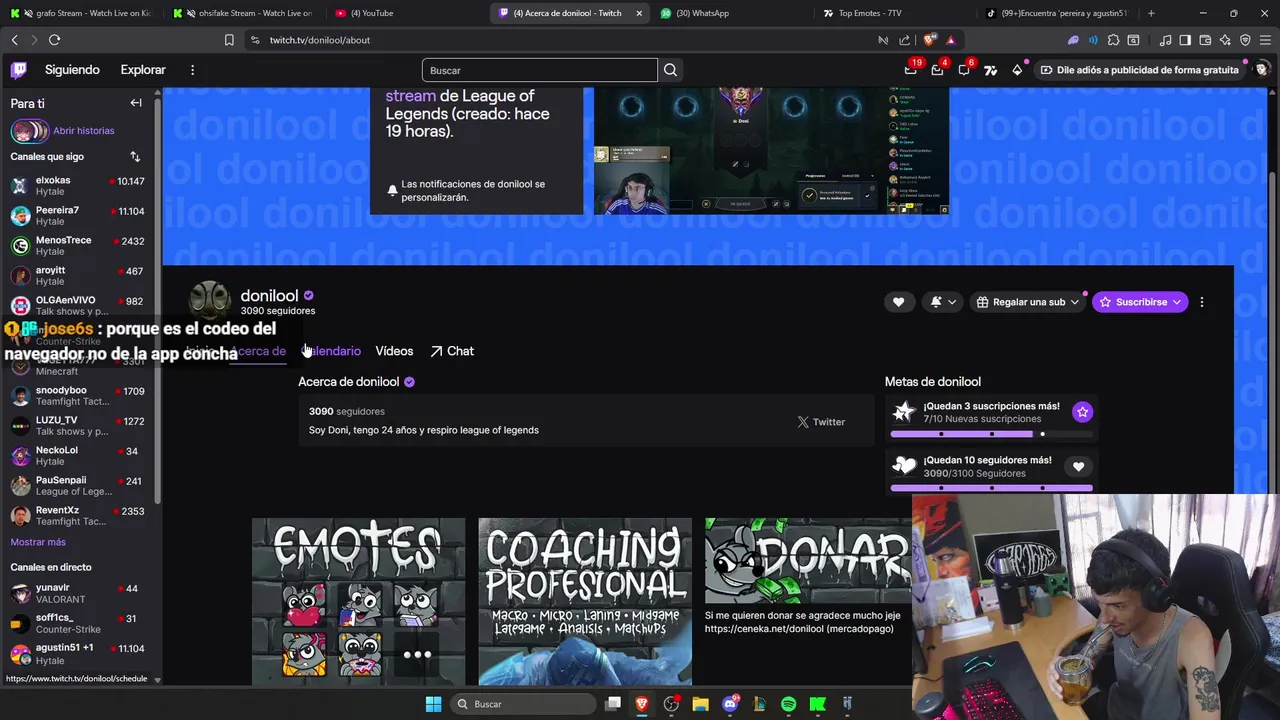Open whispers icon with 6 badge
This screenshot has height=720, width=1280.
click(964, 70)
